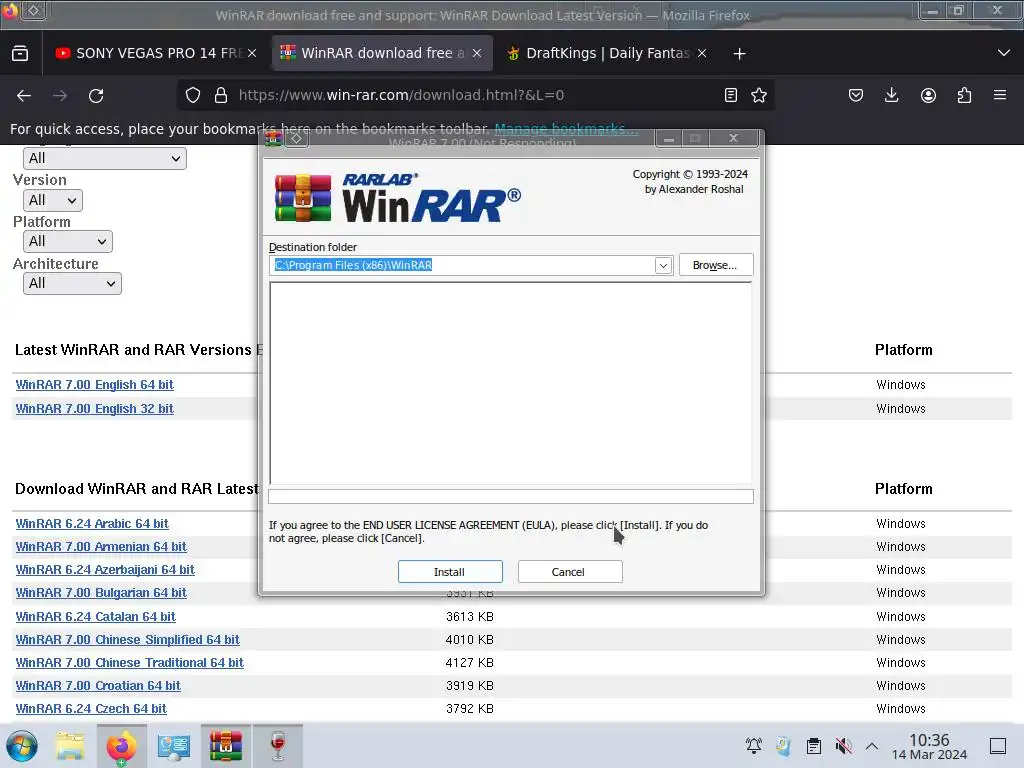Open the extensions puzzle icon
The width and height of the screenshot is (1024, 768).
tap(964, 95)
